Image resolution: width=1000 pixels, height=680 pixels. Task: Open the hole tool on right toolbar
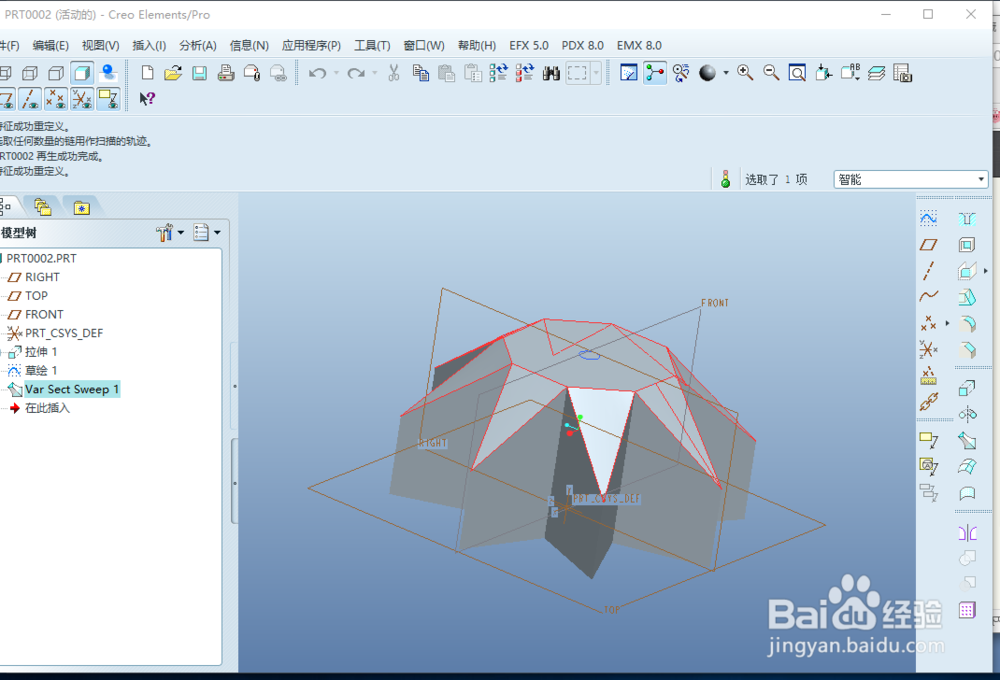tap(967, 219)
